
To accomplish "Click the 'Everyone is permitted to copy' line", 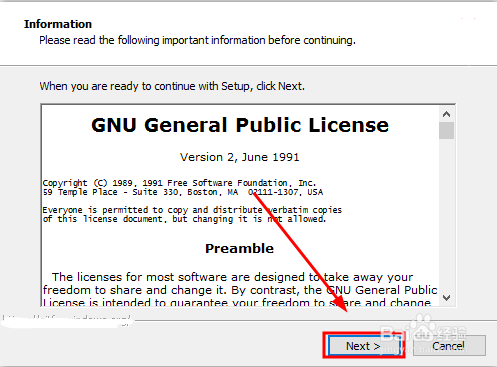I will [x=192, y=210].
